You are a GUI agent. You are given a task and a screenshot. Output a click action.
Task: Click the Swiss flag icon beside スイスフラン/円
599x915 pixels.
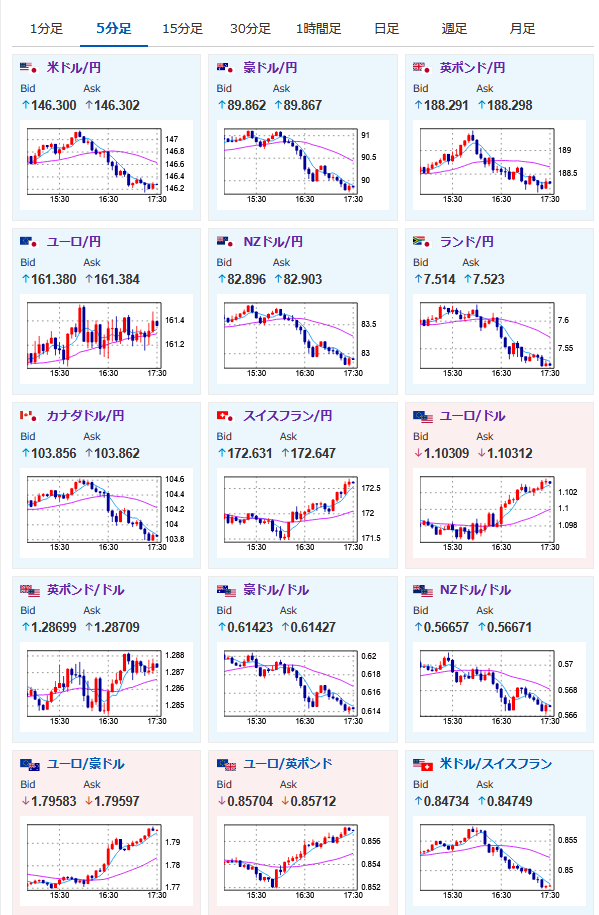226,415
